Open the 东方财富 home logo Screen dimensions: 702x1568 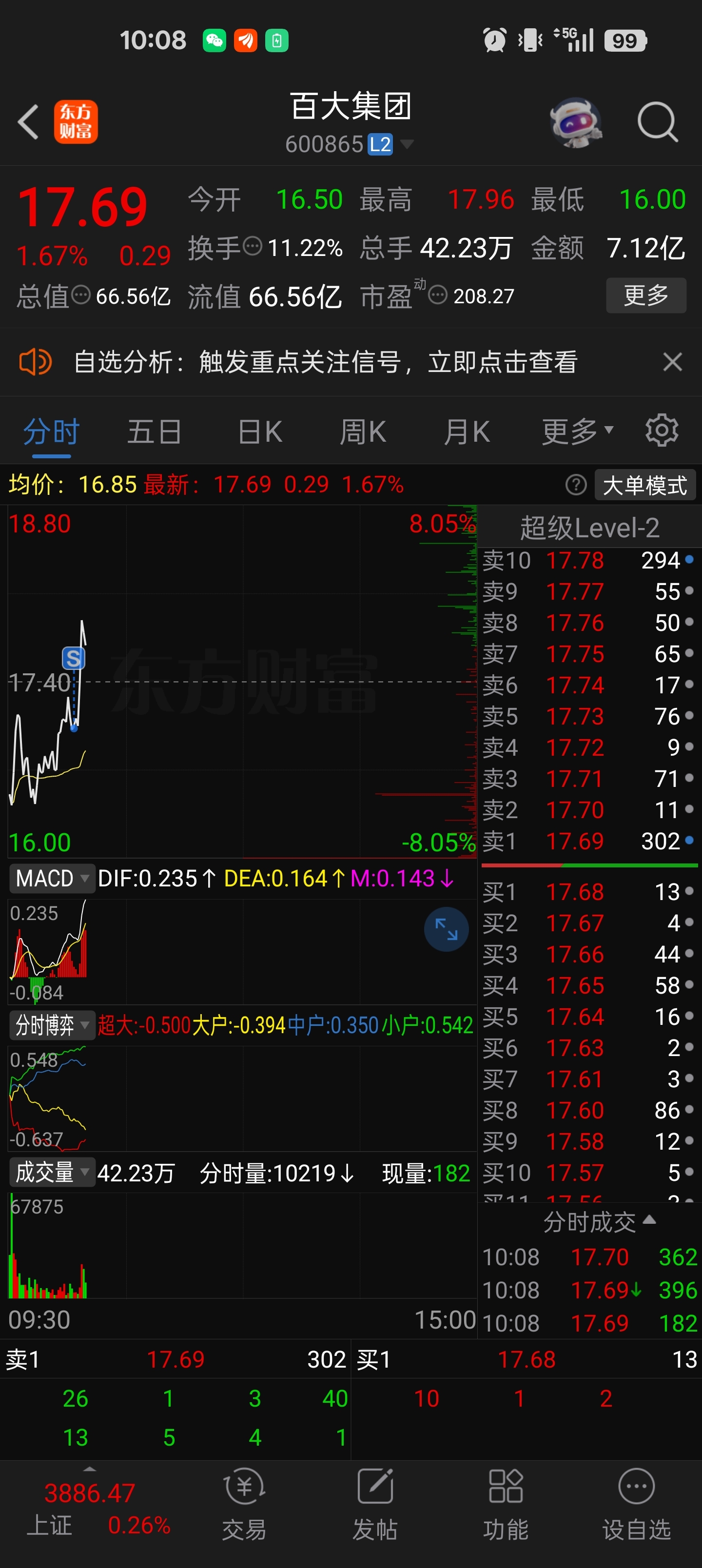pos(76,122)
